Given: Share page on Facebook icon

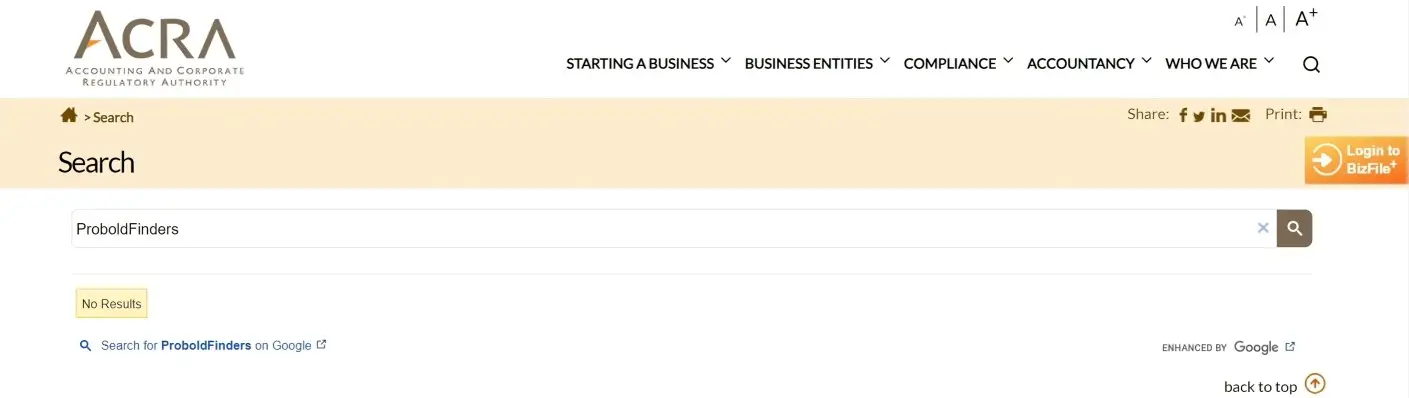Looking at the screenshot, I should [1183, 115].
